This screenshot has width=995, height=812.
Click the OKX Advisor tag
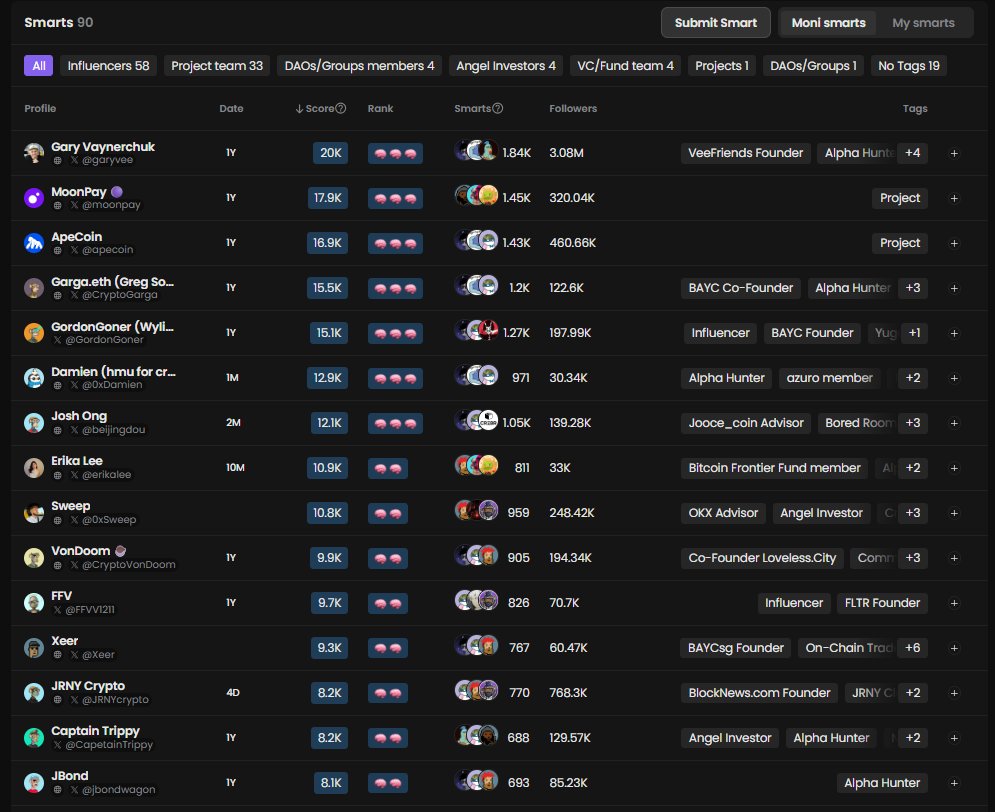(723, 513)
